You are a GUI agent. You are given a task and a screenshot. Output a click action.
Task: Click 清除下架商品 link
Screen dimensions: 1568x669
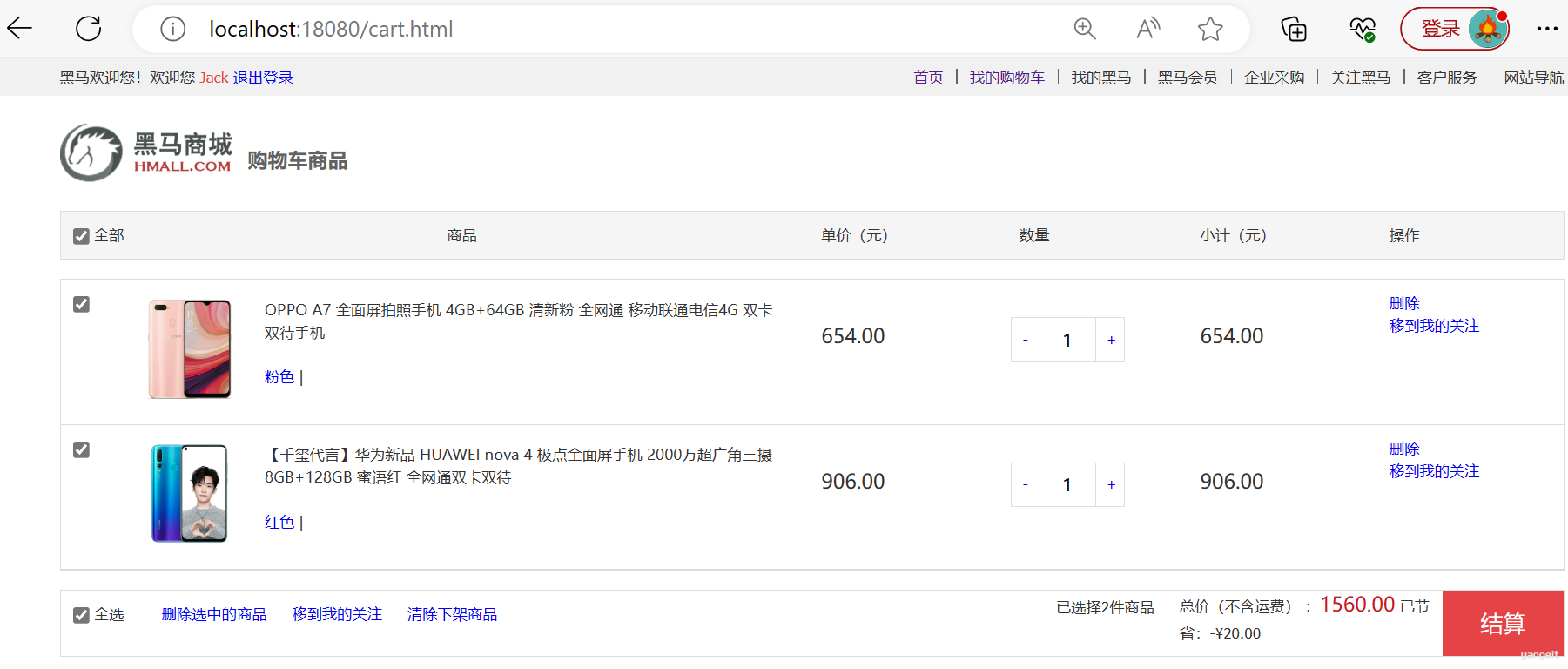point(452,615)
